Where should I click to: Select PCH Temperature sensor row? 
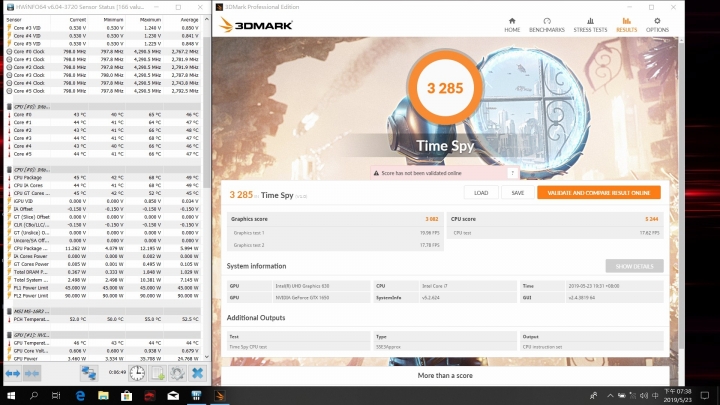click(x=102, y=319)
